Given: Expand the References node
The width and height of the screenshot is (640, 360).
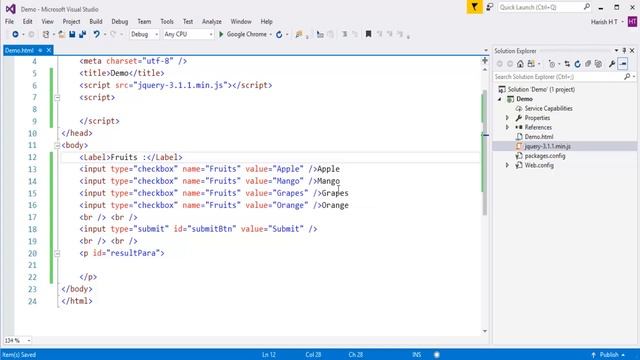Looking at the screenshot, I should point(507,127).
